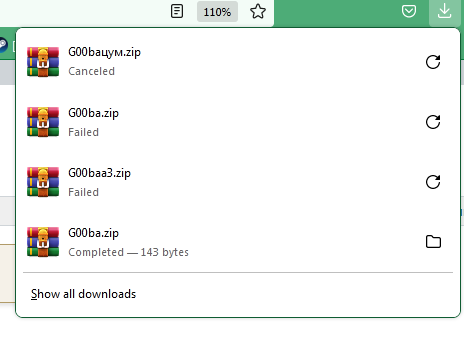This screenshot has height=360, width=464.
Task: Save page to Pocket
Action: [x=409, y=11]
